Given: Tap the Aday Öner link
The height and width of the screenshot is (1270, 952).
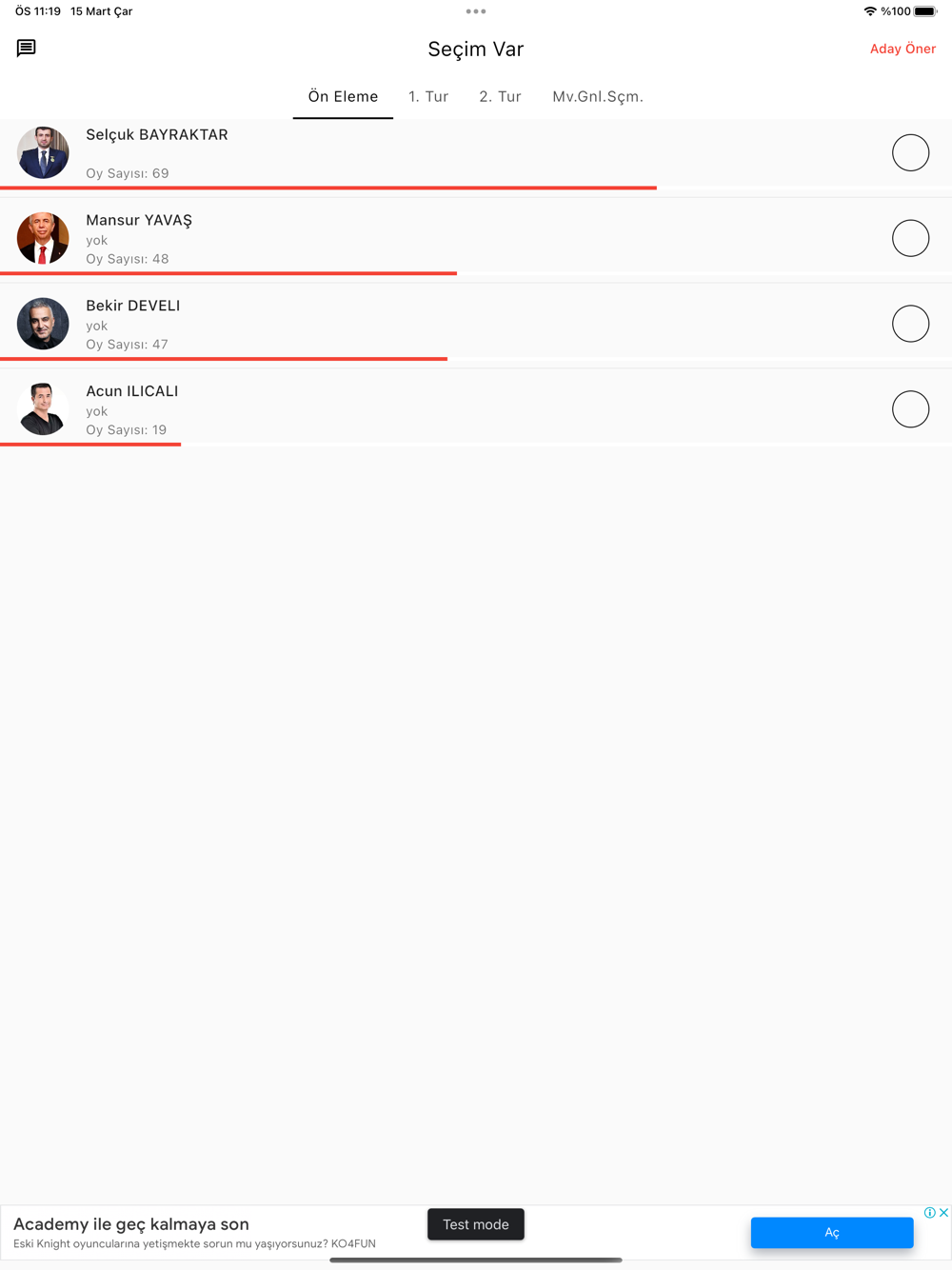Looking at the screenshot, I should pos(902,49).
